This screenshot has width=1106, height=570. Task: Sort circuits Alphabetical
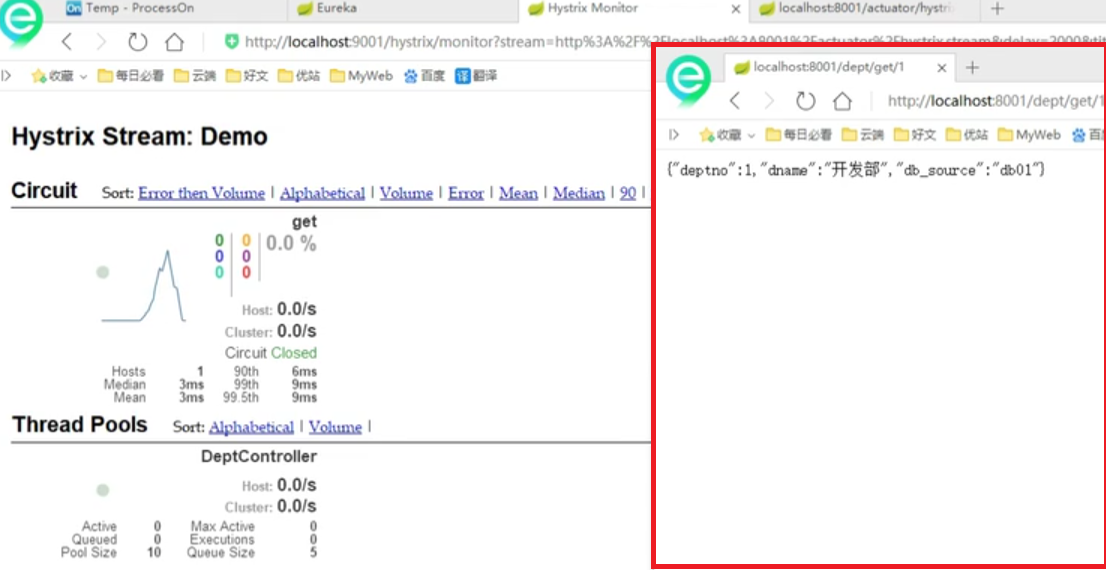point(322,193)
